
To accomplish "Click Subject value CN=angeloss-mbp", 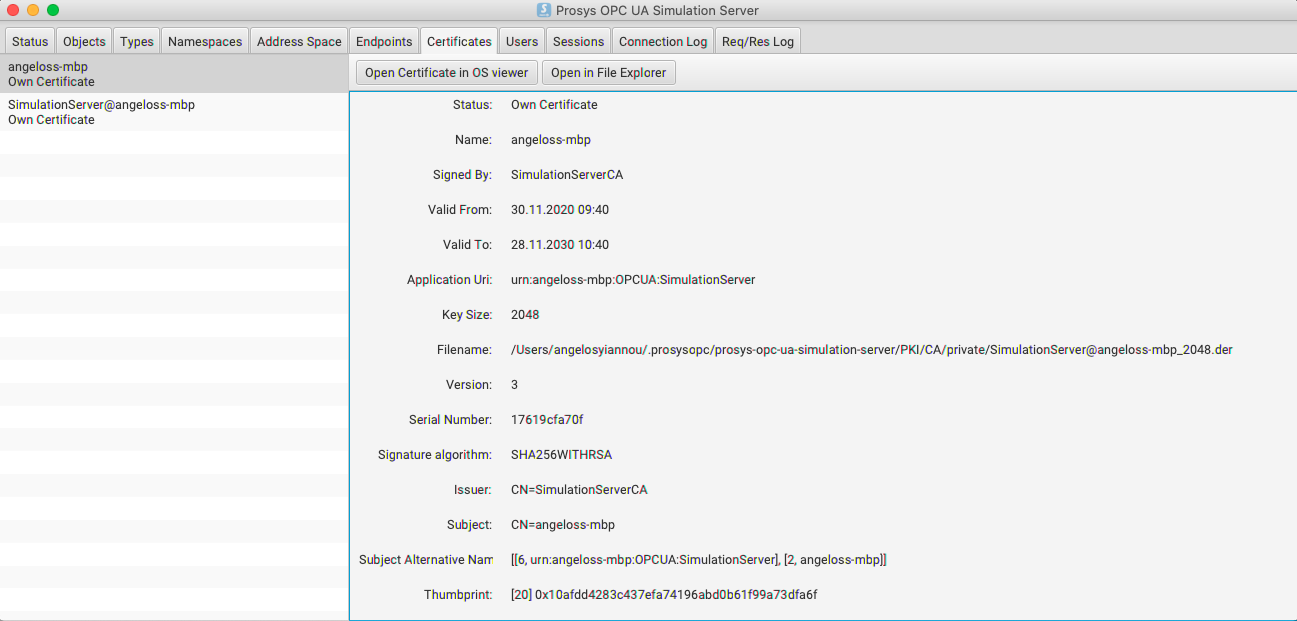I will 563,524.
